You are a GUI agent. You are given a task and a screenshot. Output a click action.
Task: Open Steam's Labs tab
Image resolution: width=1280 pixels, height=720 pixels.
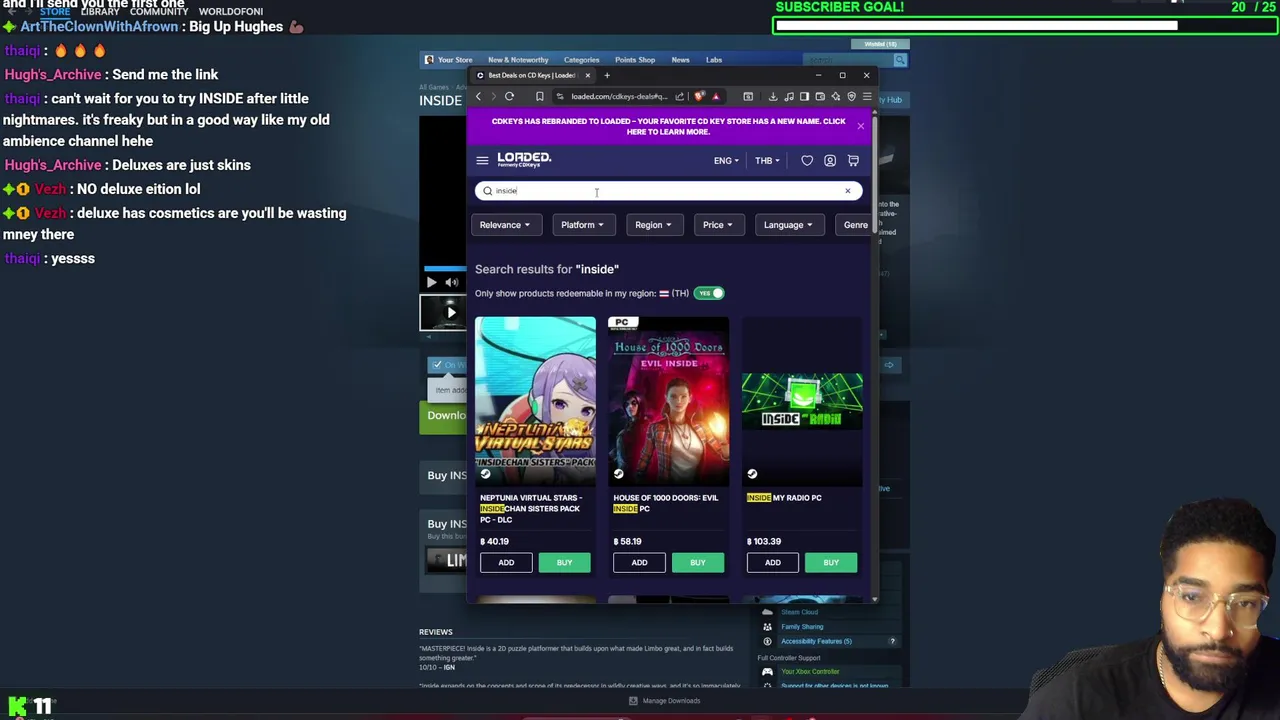(x=714, y=60)
